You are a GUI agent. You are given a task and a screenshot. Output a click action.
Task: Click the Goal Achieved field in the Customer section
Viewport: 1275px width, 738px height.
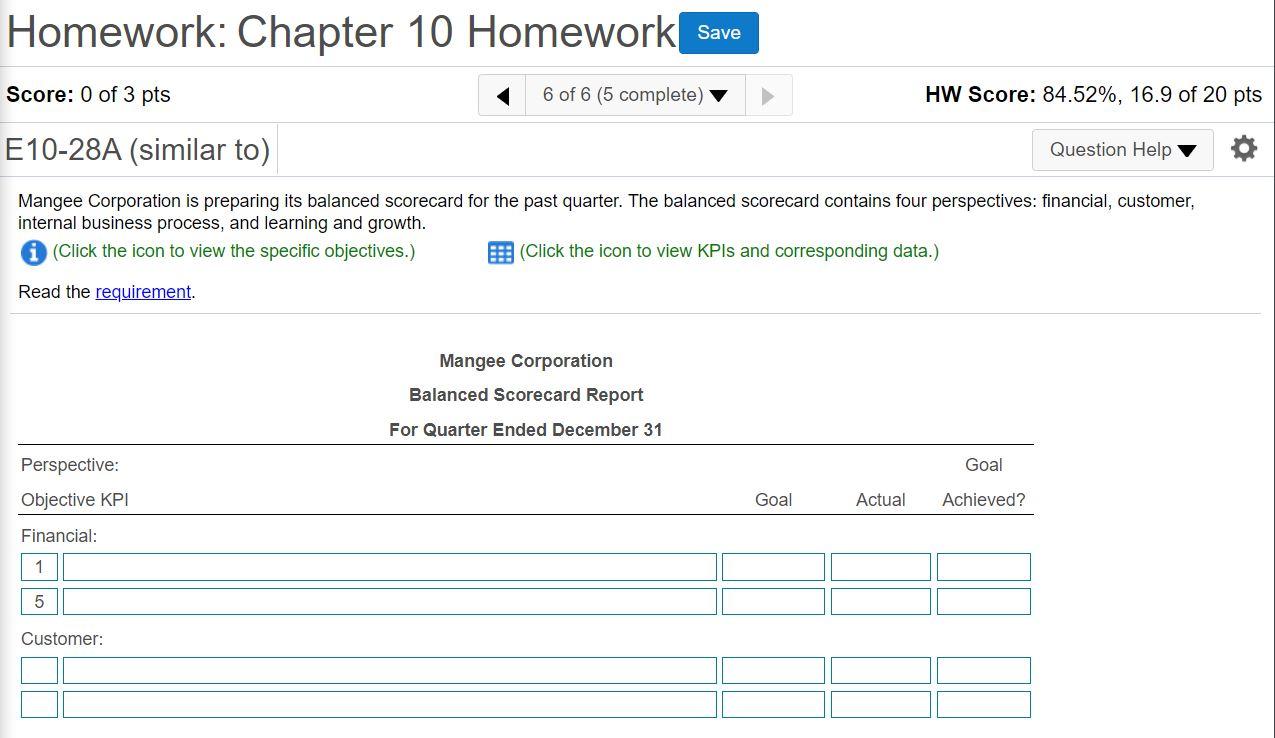[x=983, y=669]
